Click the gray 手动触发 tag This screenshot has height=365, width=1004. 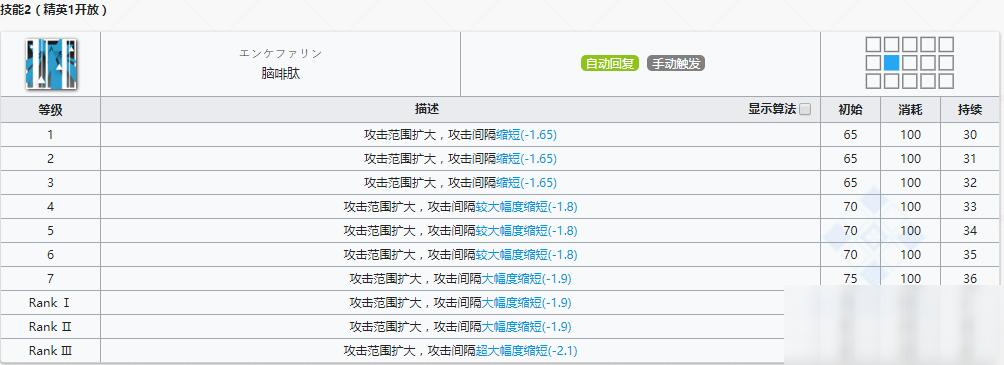click(676, 63)
